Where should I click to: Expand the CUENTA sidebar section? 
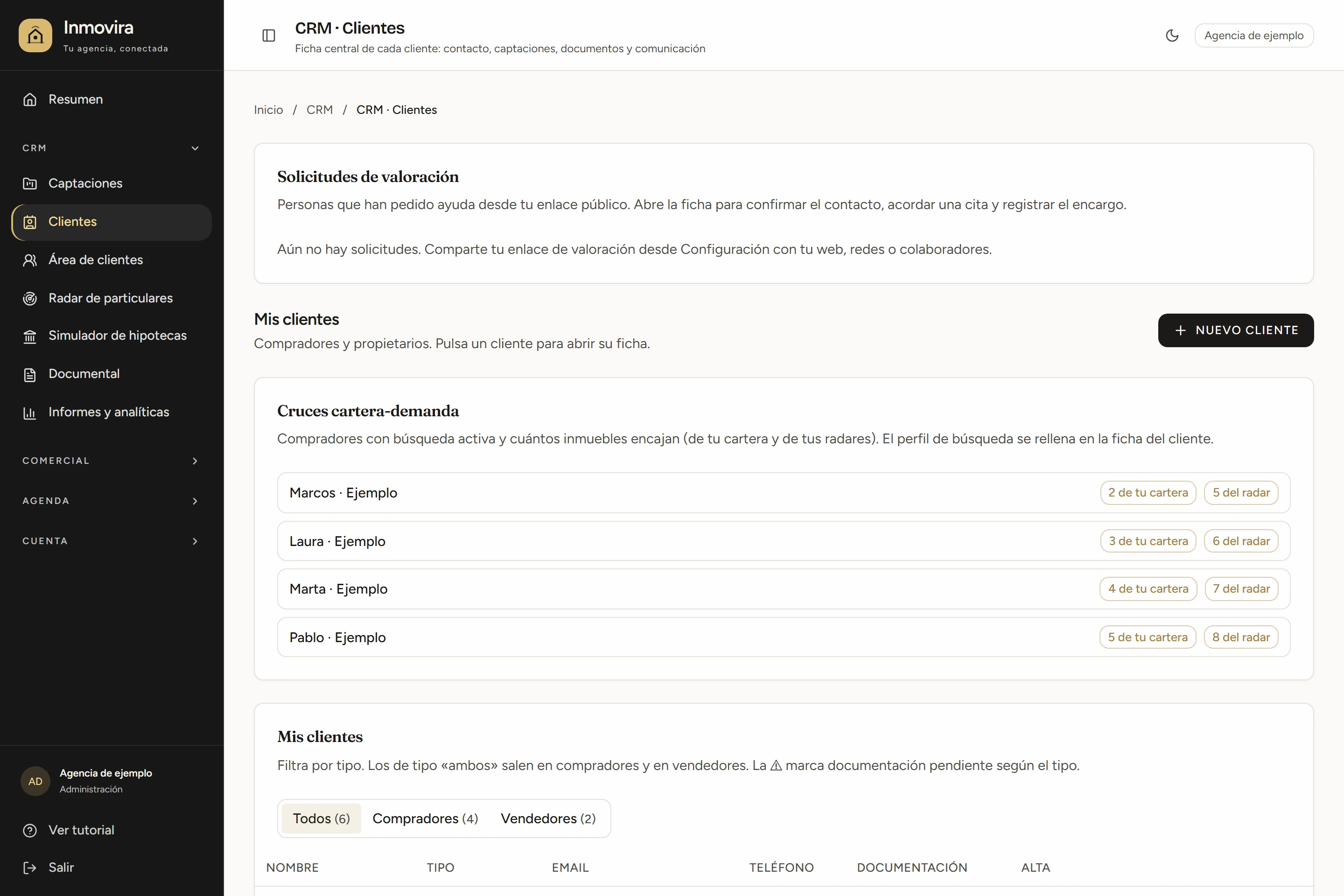click(112, 540)
